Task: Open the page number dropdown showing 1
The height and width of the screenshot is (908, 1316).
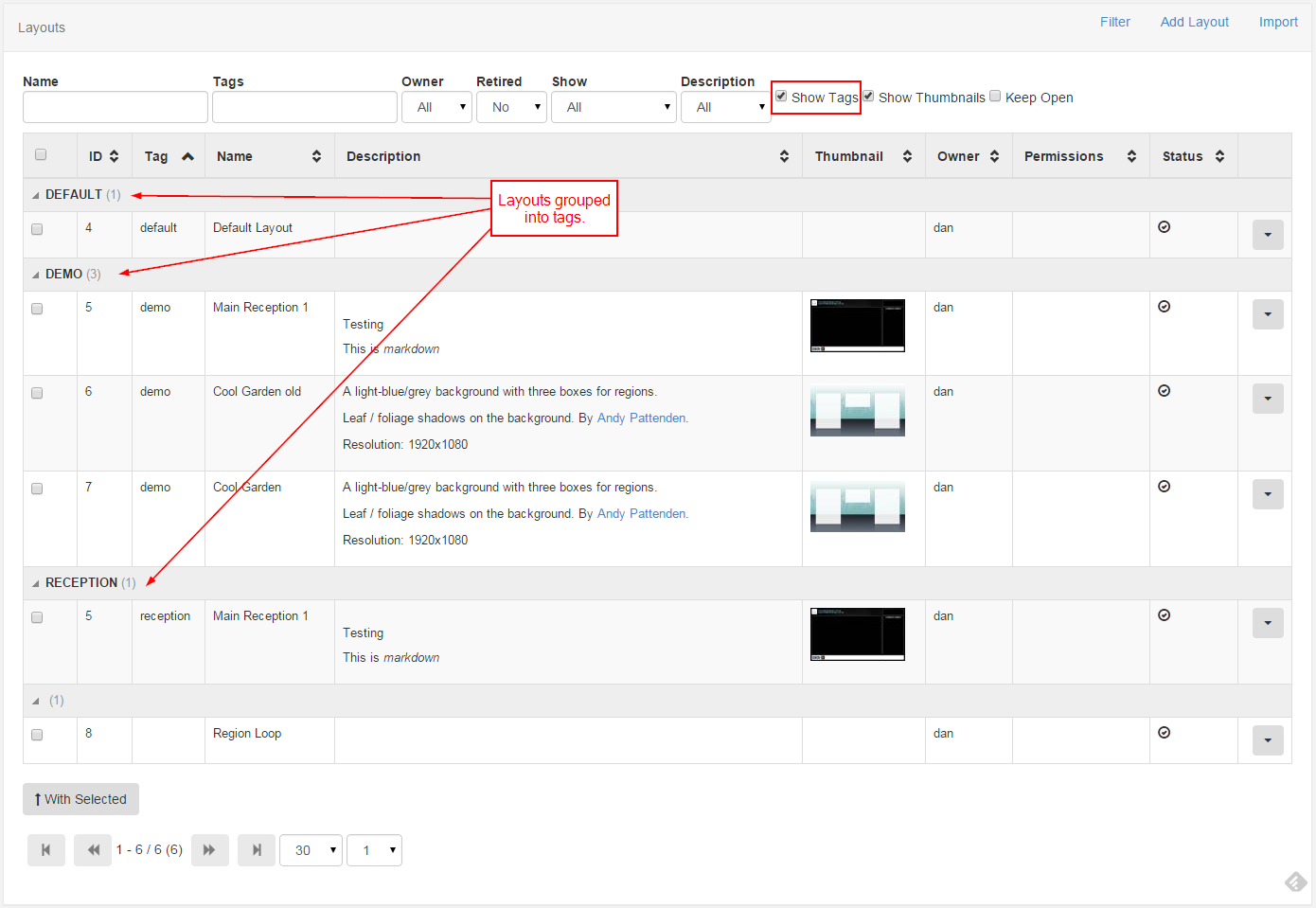Action: (x=375, y=850)
